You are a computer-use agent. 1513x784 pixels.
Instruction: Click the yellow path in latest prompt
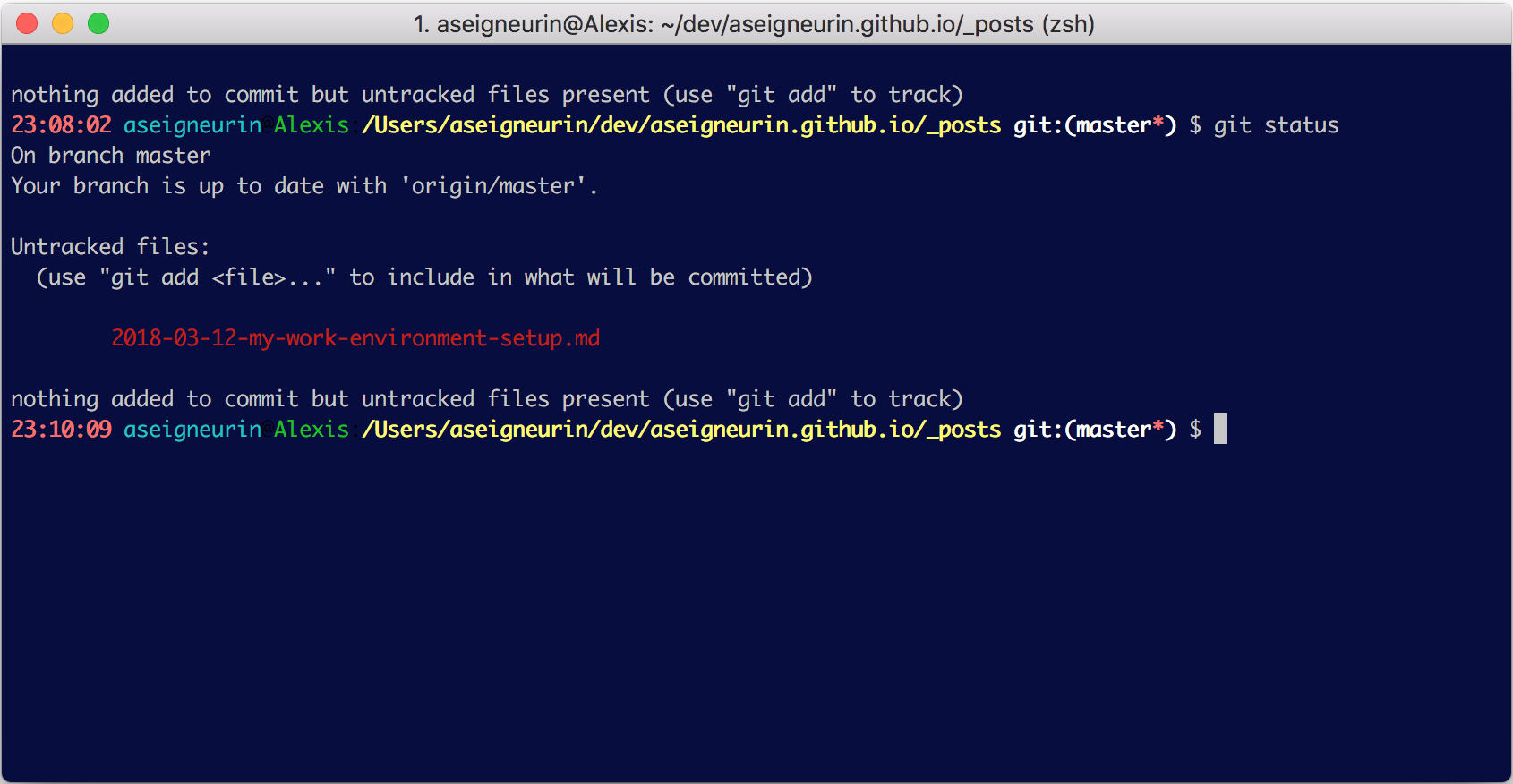[681, 430]
